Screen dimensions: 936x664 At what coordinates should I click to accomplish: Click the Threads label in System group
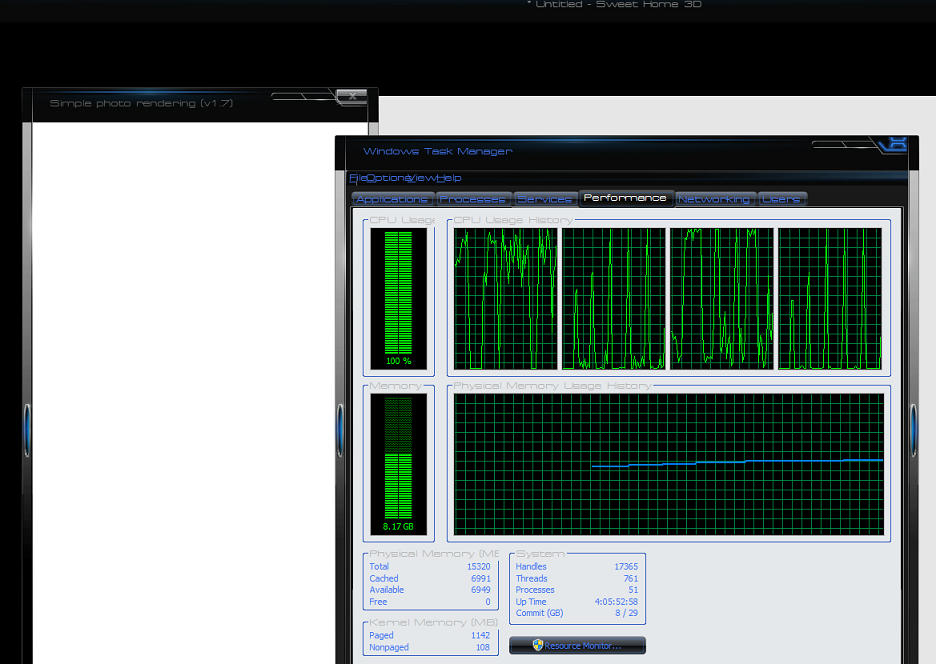[x=531, y=579]
